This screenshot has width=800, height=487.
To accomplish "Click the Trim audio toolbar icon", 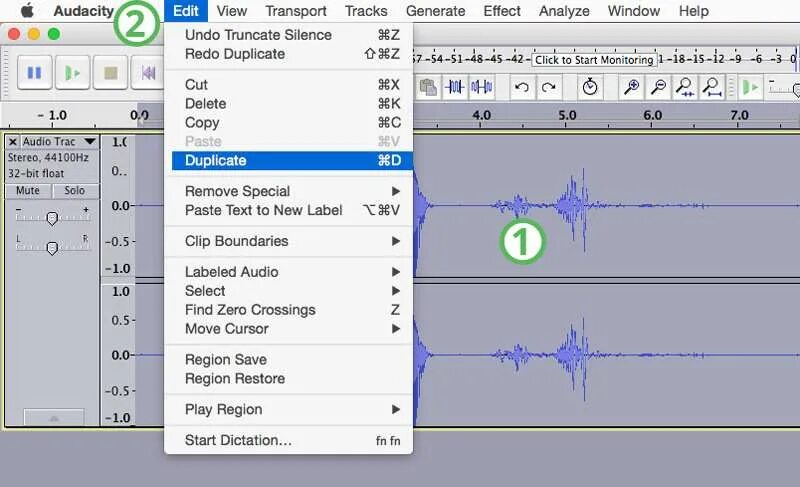I will (x=454, y=87).
